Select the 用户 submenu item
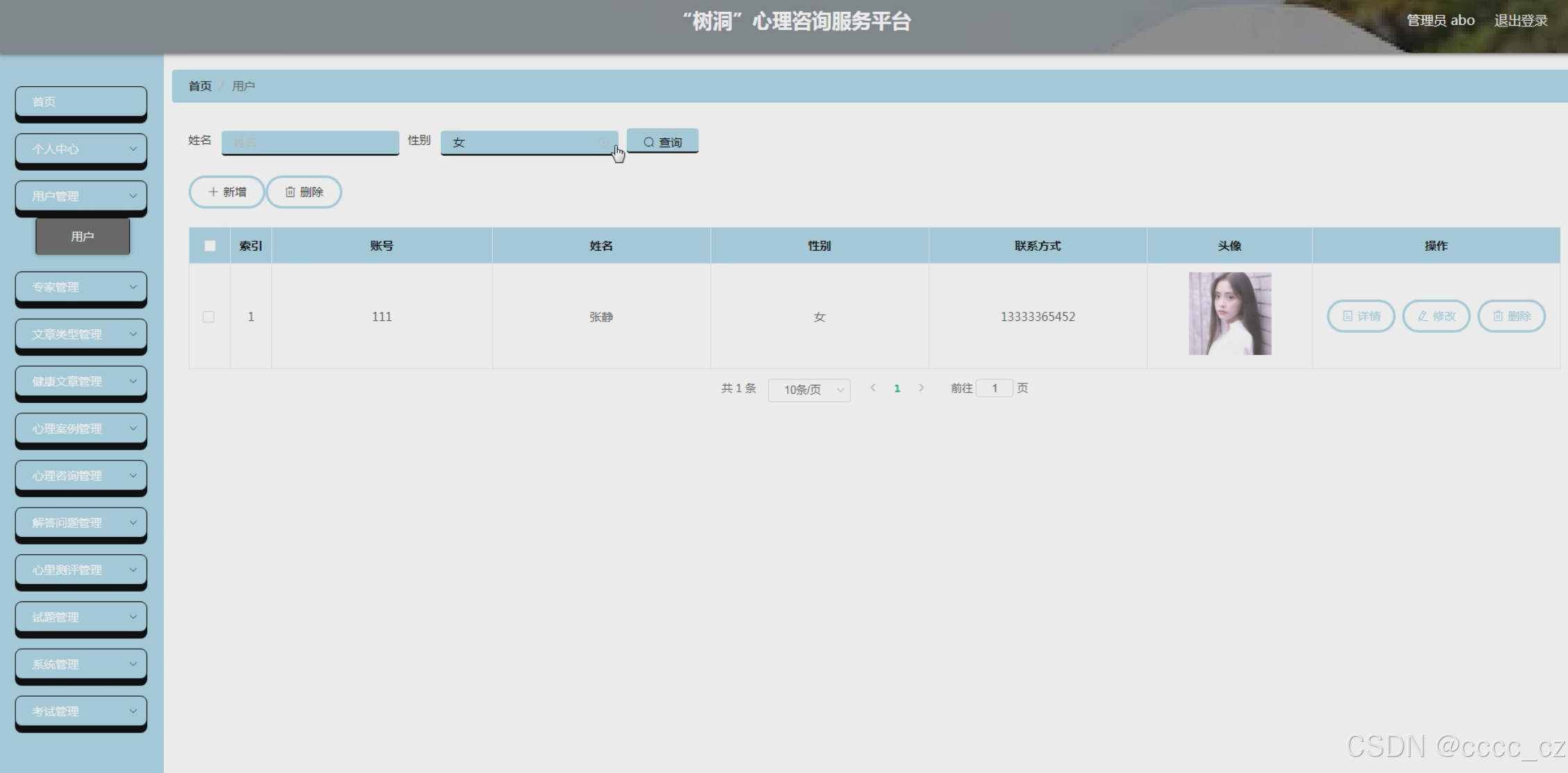1568x773 pixels. click(x=83, y=237)
